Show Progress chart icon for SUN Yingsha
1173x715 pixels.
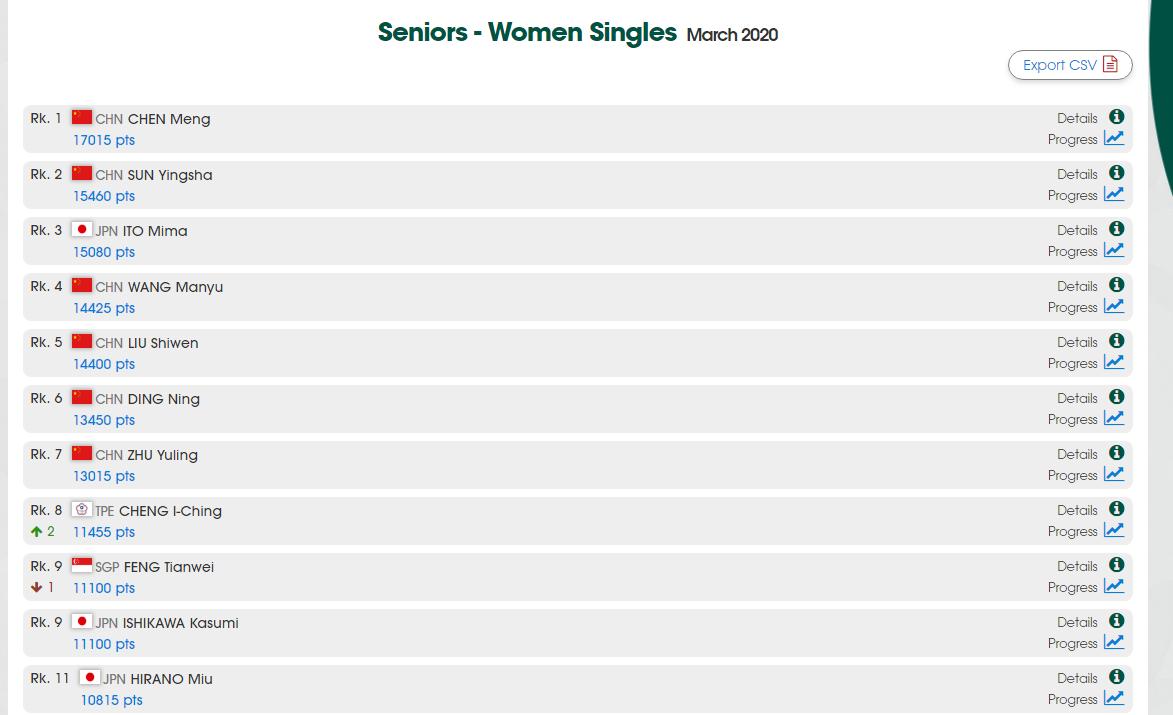click(x=1114, y=195)
